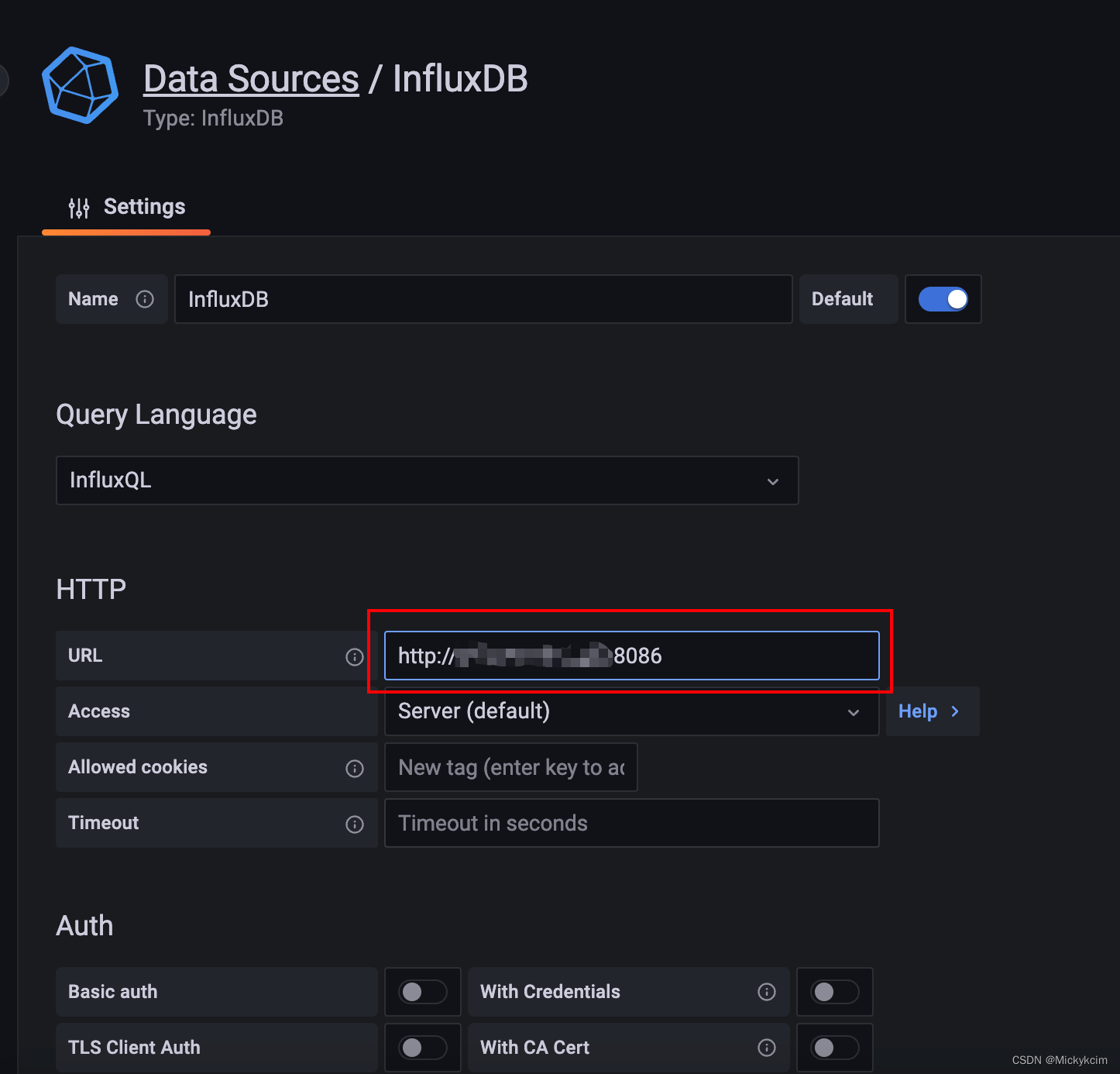
Task: Click the HTTP section heading
Action: pyautogui.click(x=91, y=590)
